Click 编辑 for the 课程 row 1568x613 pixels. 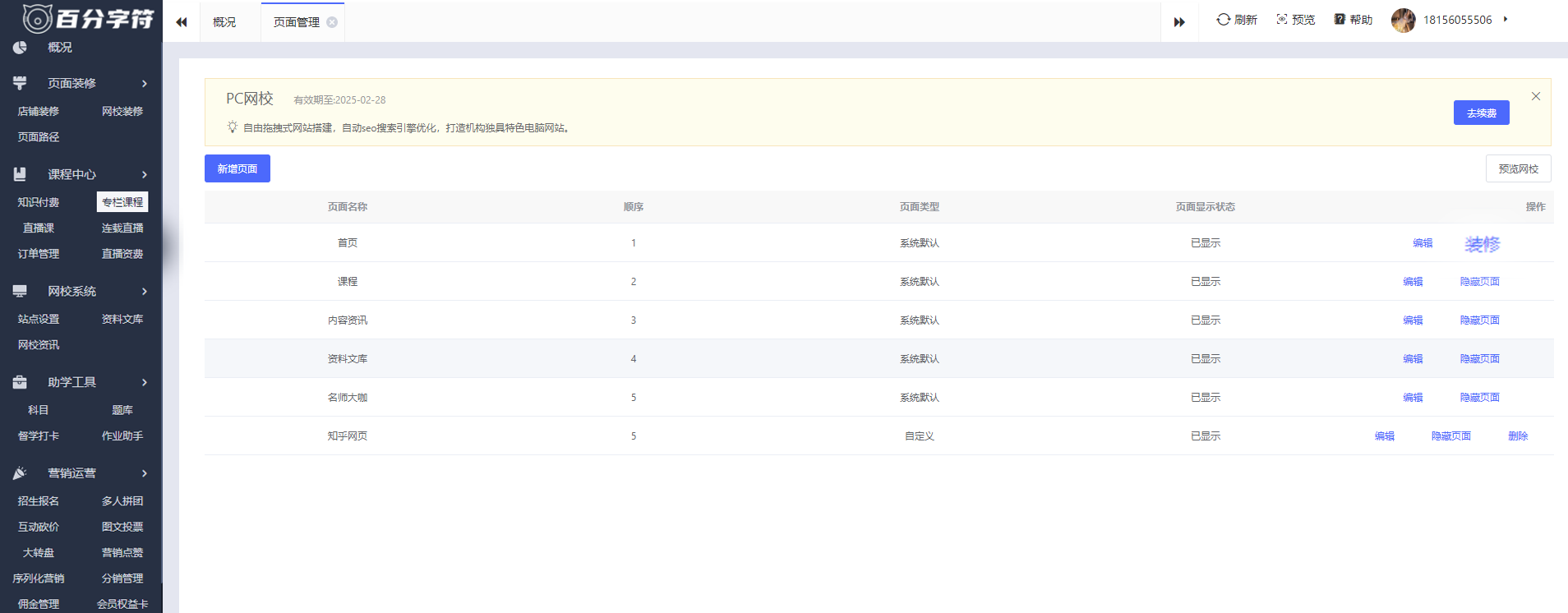pyautogui.click(x=1413, y=282)
